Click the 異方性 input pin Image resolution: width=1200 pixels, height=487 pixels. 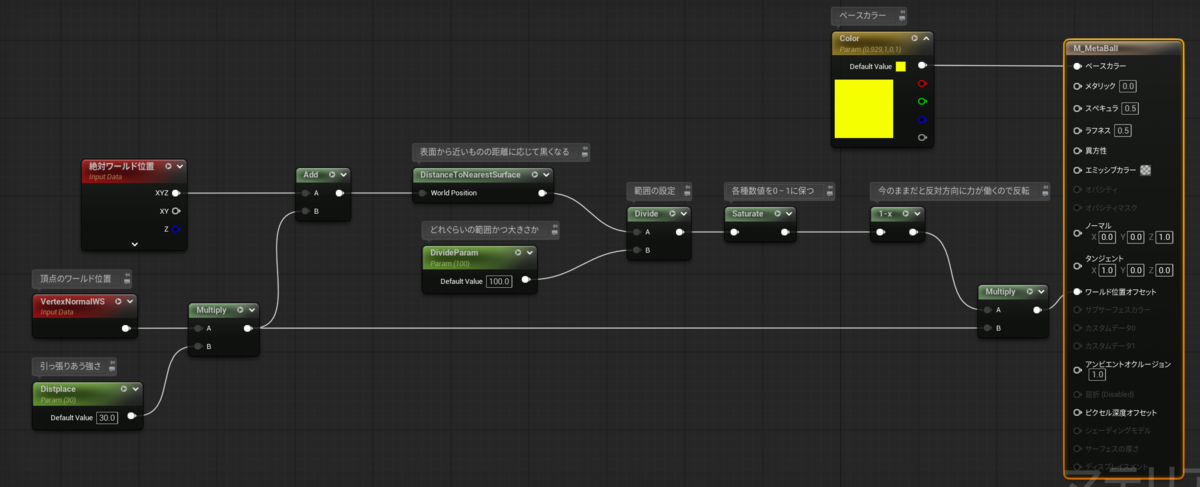[1077, 150]
